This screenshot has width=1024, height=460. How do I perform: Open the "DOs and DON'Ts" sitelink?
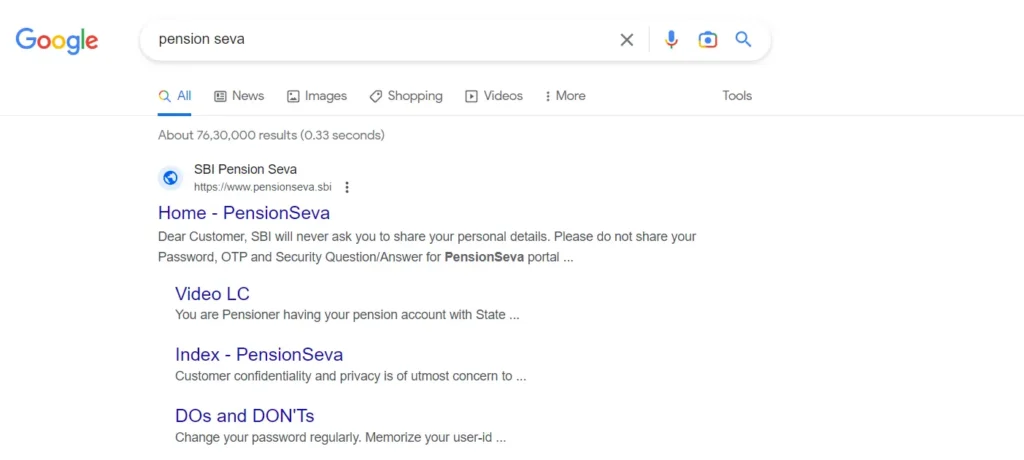244,416
